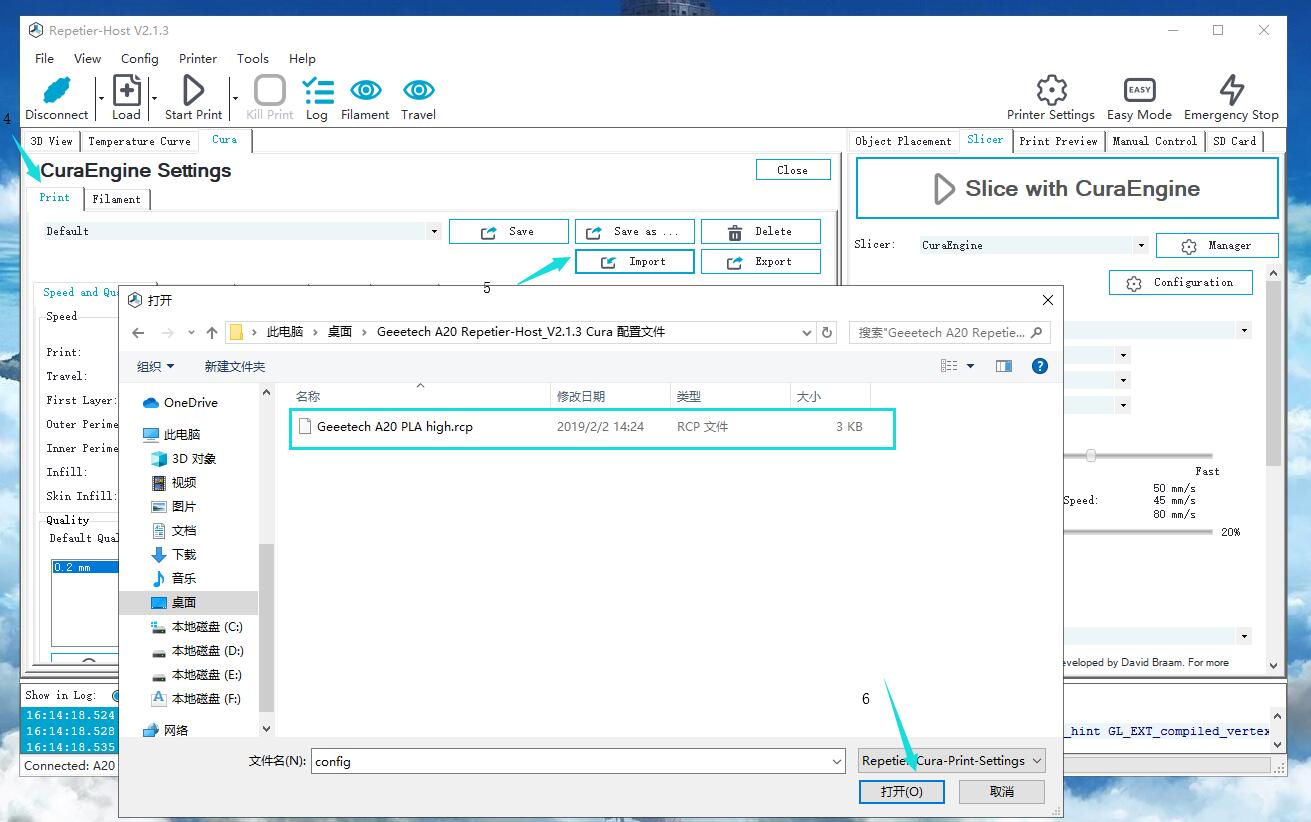This screenshot has height=822, width=1311.
Task: Select the SD Card tab
Action: click(1234, 141)
